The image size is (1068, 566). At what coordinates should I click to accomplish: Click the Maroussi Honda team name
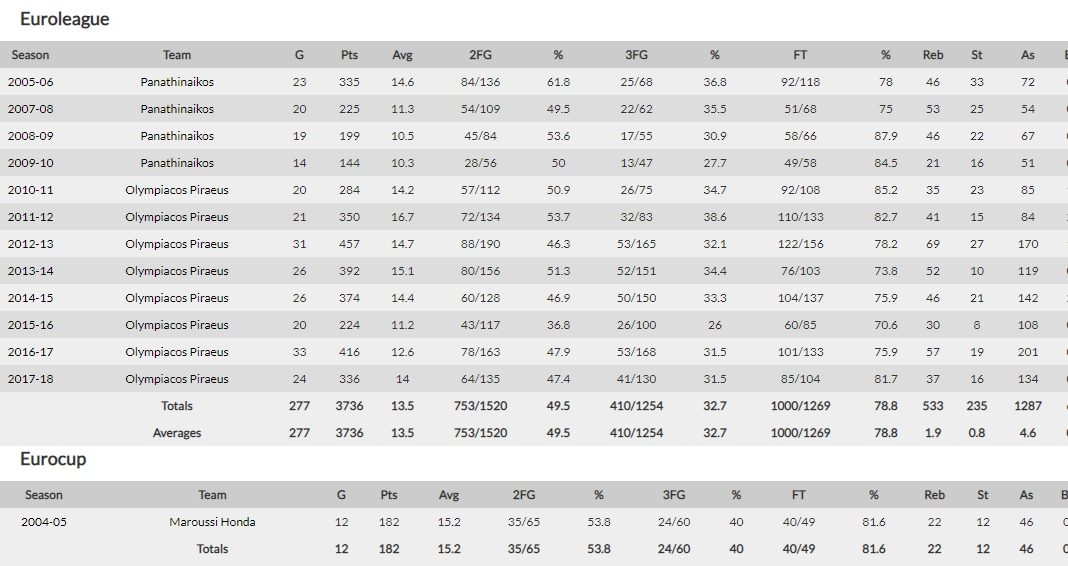point(212,522)
